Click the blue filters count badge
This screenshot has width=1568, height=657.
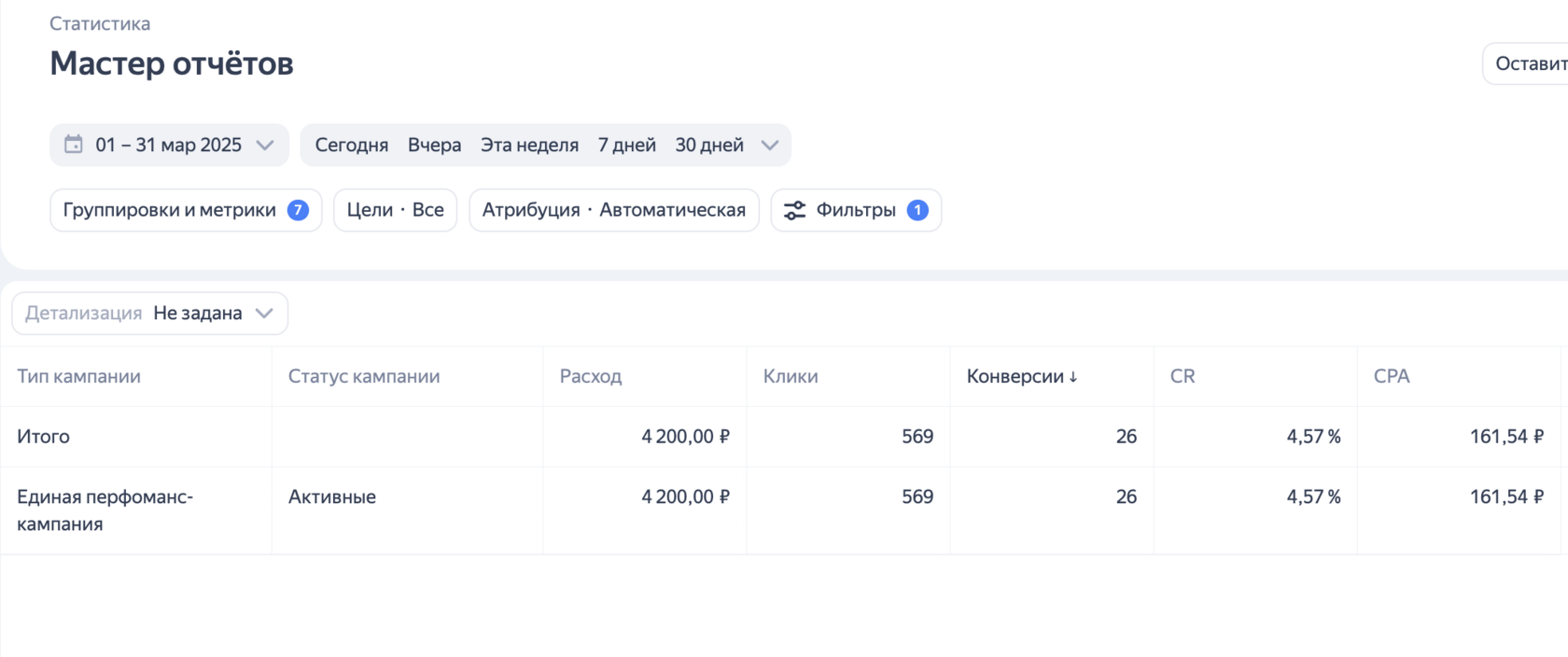[917, 210]
